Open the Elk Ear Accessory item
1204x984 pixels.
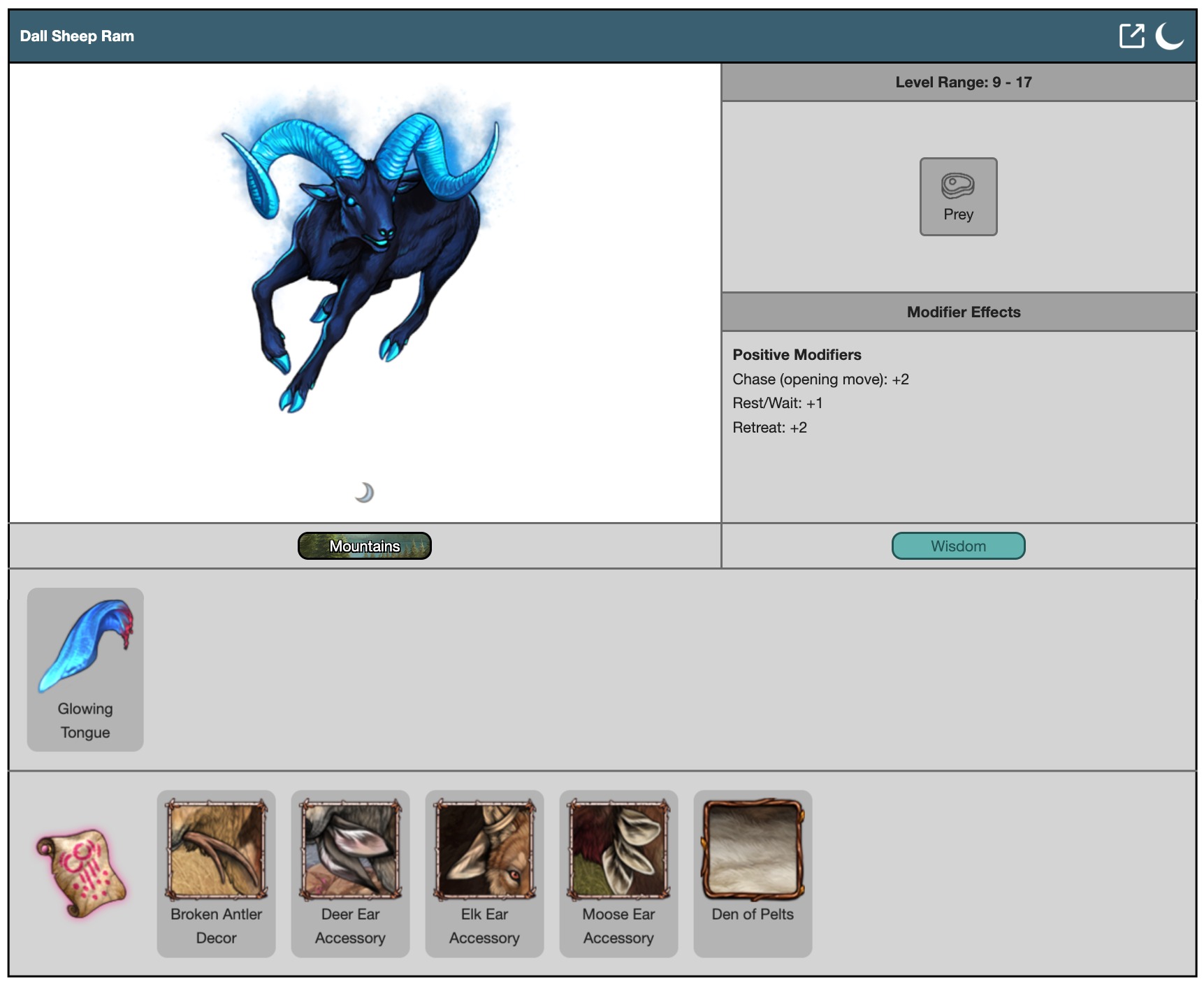[484, 873]
